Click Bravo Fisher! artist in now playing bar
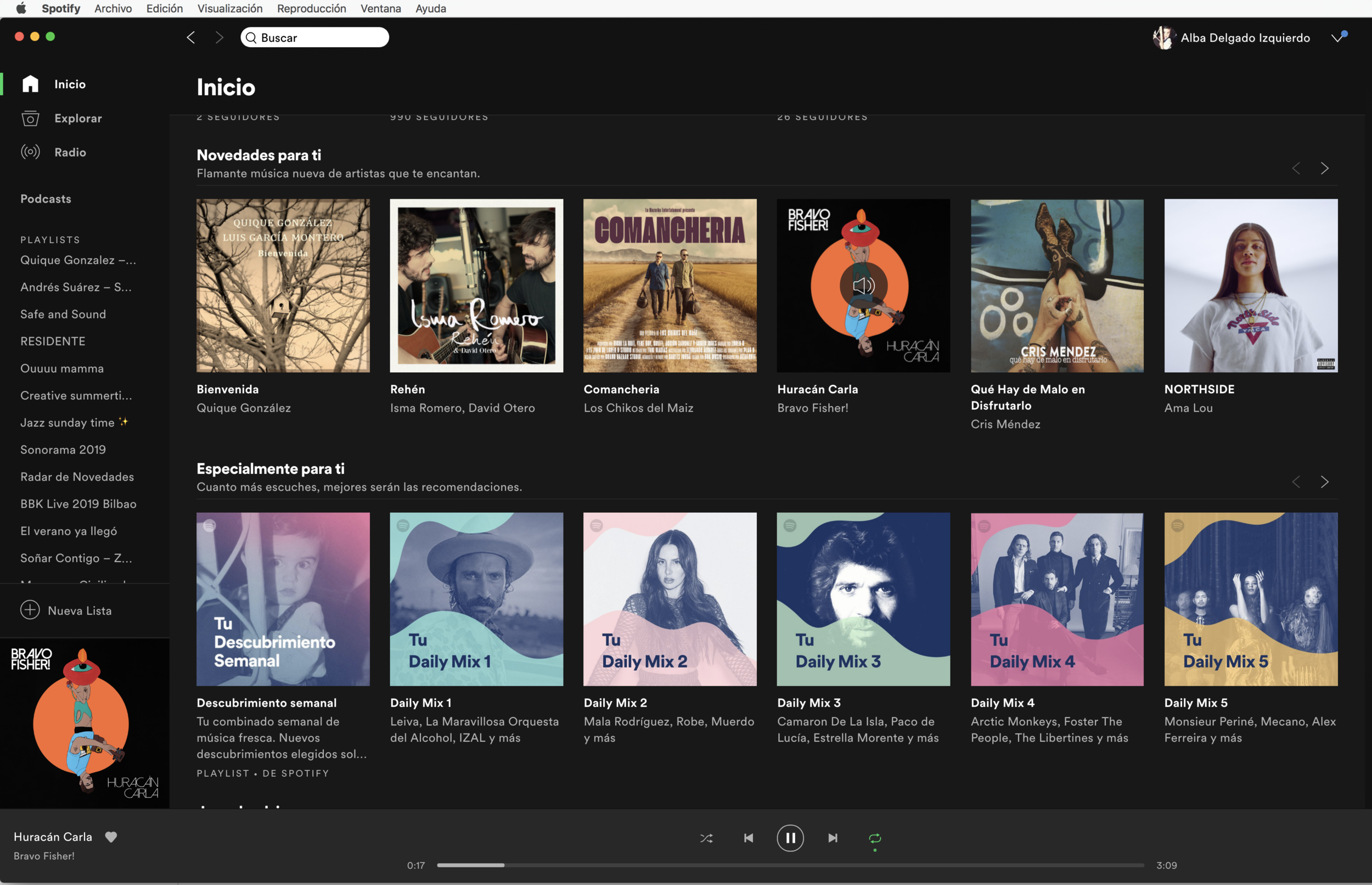 point(44,856)
